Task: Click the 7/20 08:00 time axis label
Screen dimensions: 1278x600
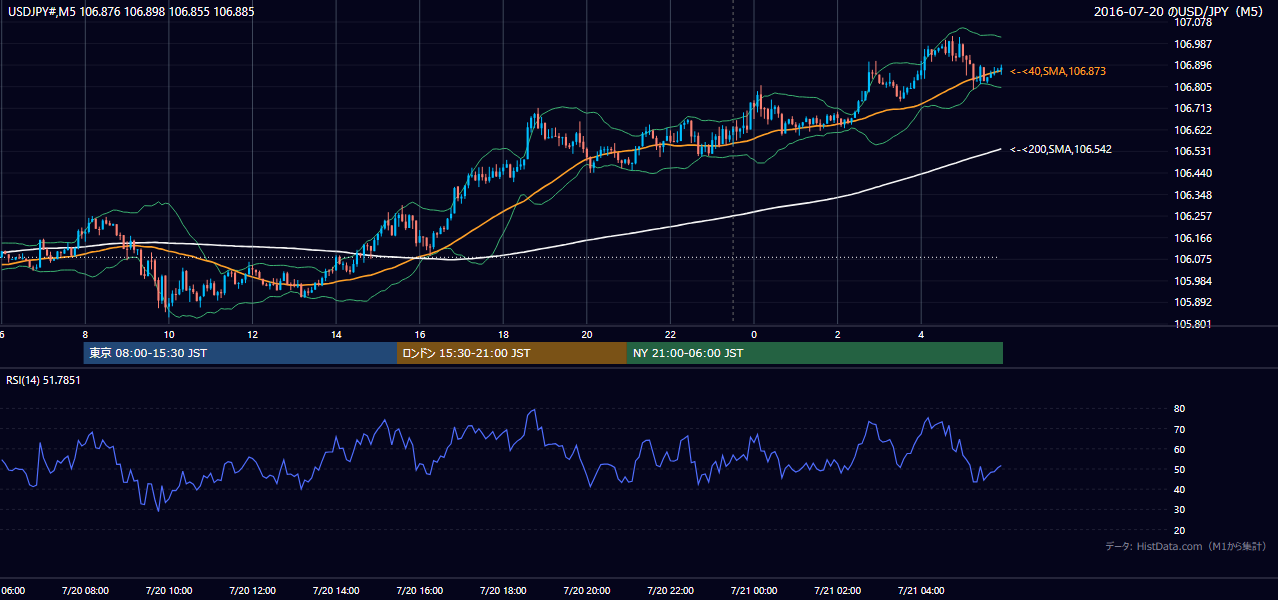Action: click(x=85, y=590)
